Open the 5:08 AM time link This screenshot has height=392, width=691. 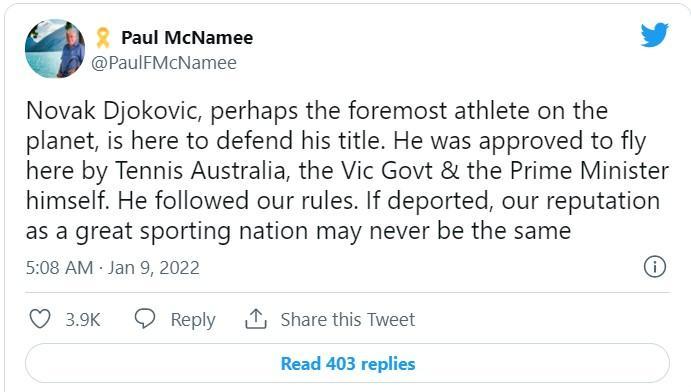point(59,267)
